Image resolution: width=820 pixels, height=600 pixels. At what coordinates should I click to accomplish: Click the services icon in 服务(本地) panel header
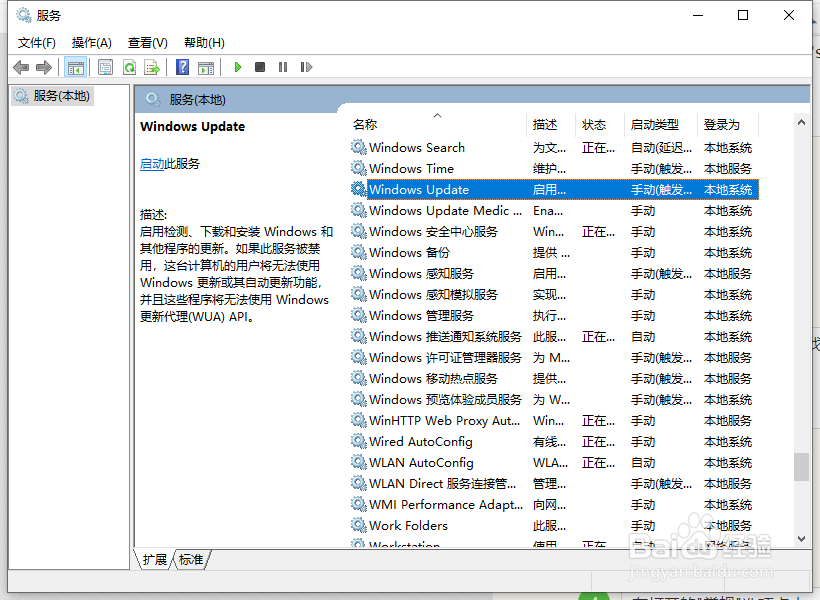[153, 99]
